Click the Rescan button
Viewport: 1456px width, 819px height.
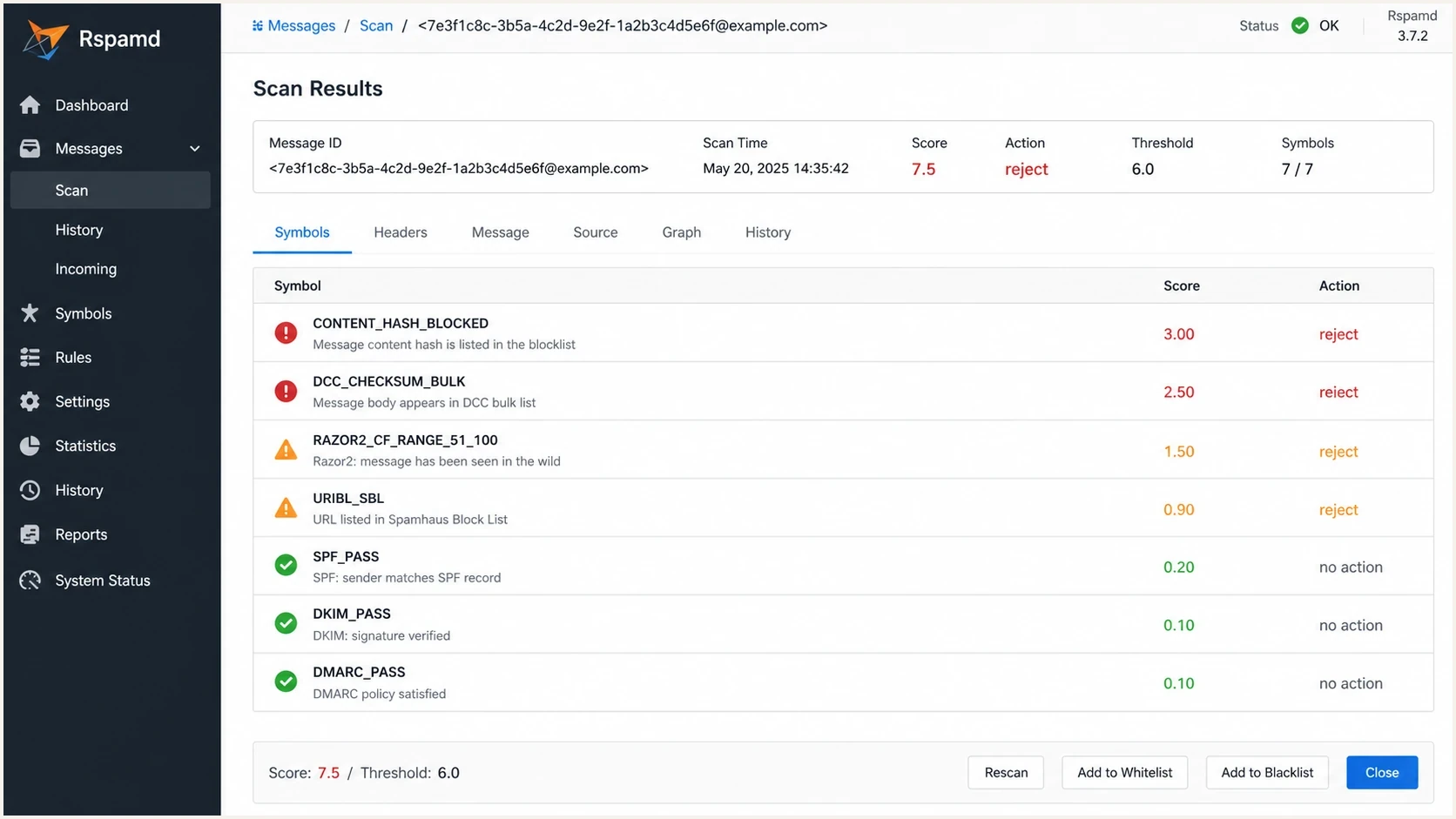tap(1006, 773)
